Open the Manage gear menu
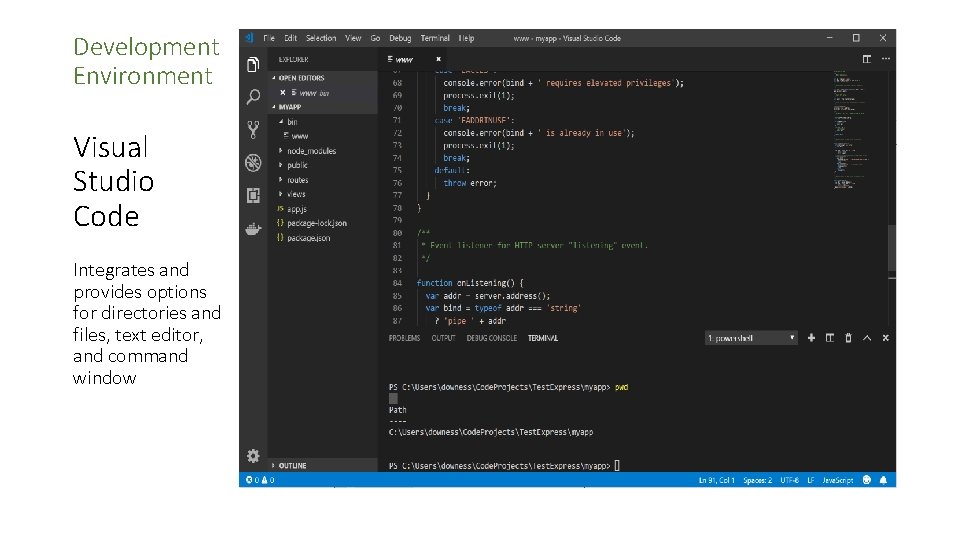Viewport: 960px width, 540px height. coord(253,456)
